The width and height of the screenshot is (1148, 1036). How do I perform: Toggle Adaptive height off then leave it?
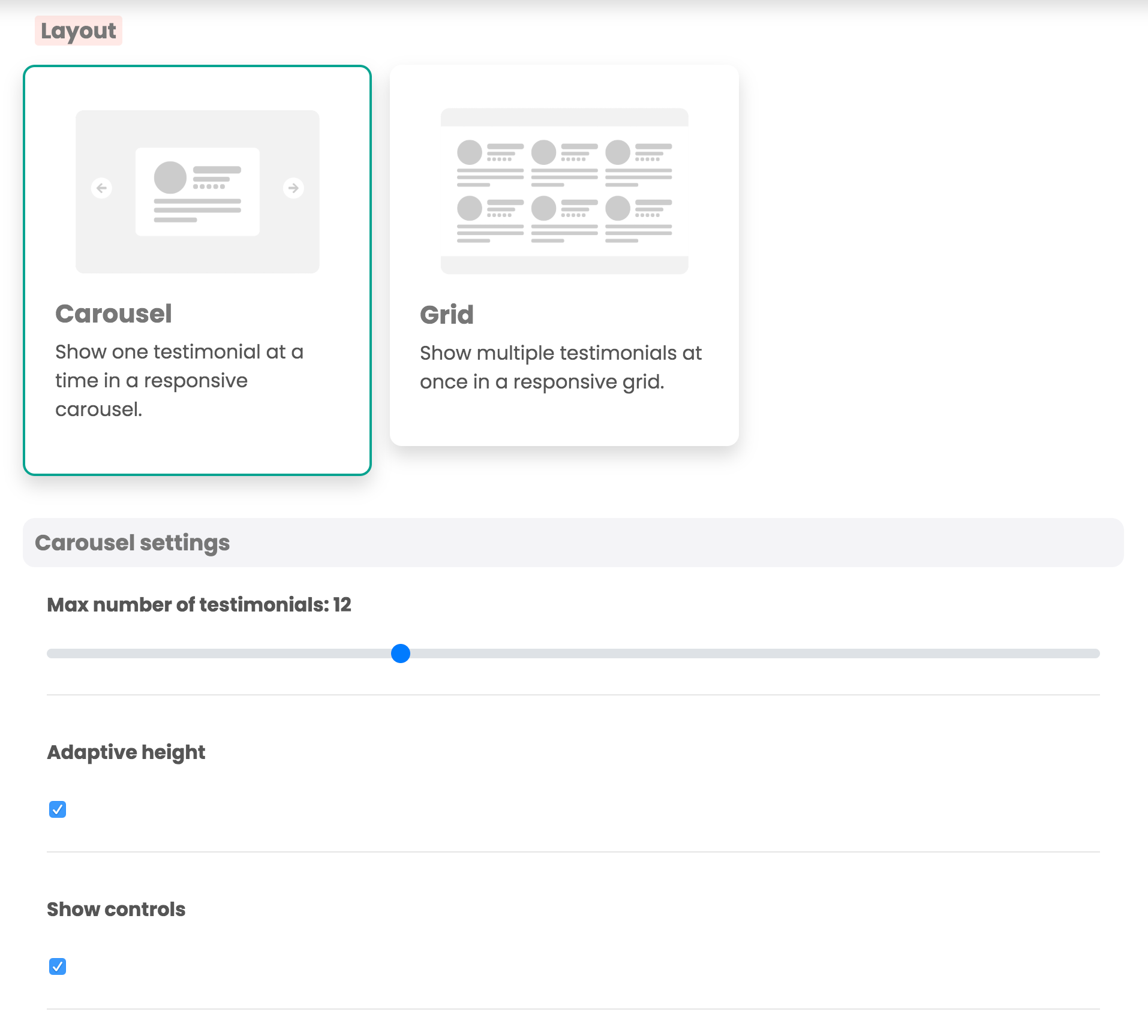[x=57, y=810]
